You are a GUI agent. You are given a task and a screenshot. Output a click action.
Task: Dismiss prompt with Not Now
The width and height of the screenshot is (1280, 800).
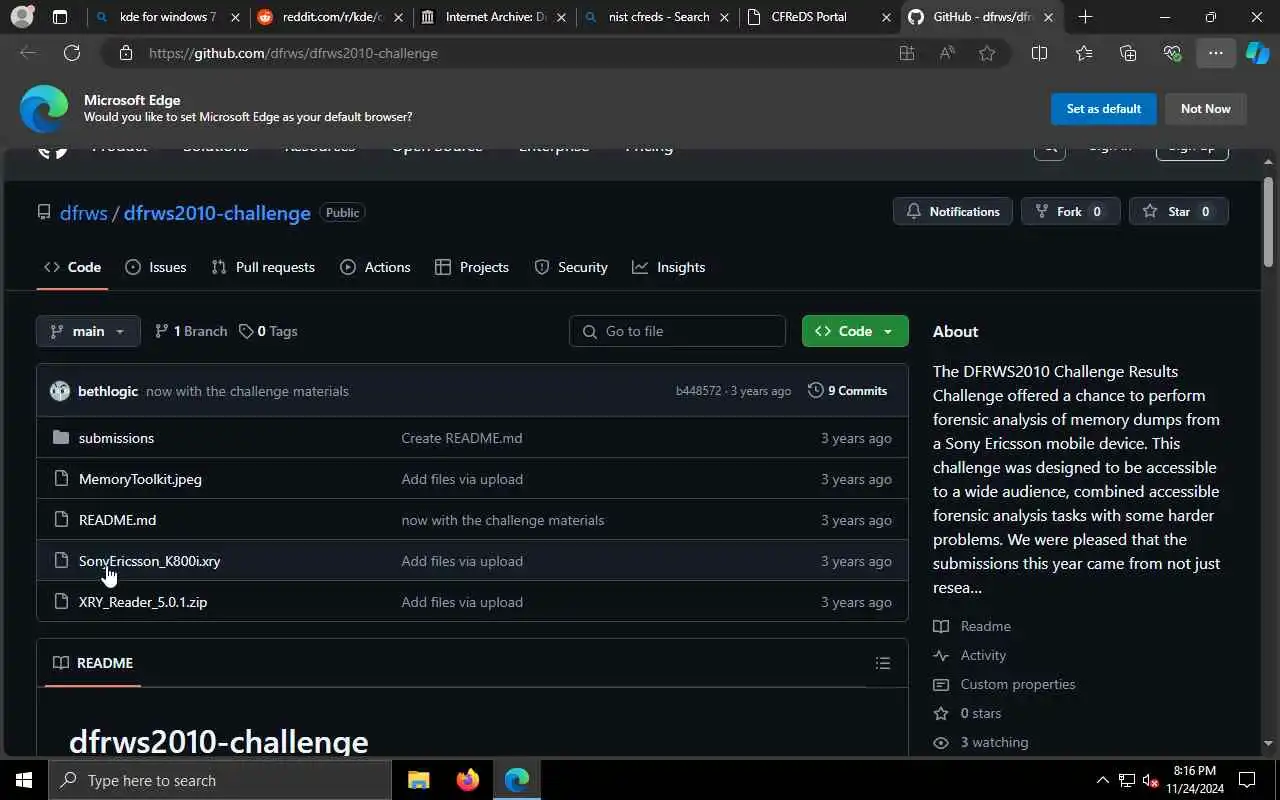pyautogui.click(x=1206, y=109)
